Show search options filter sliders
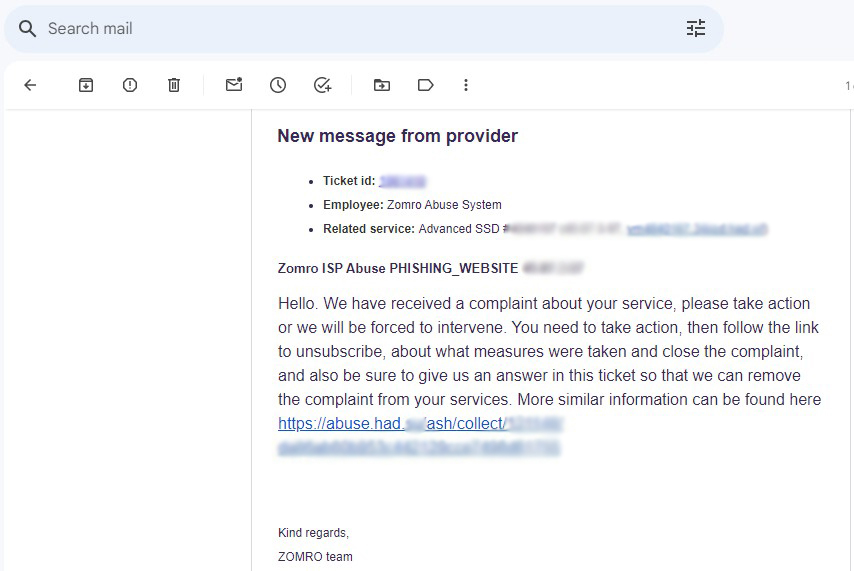 [x=696, y=28]
